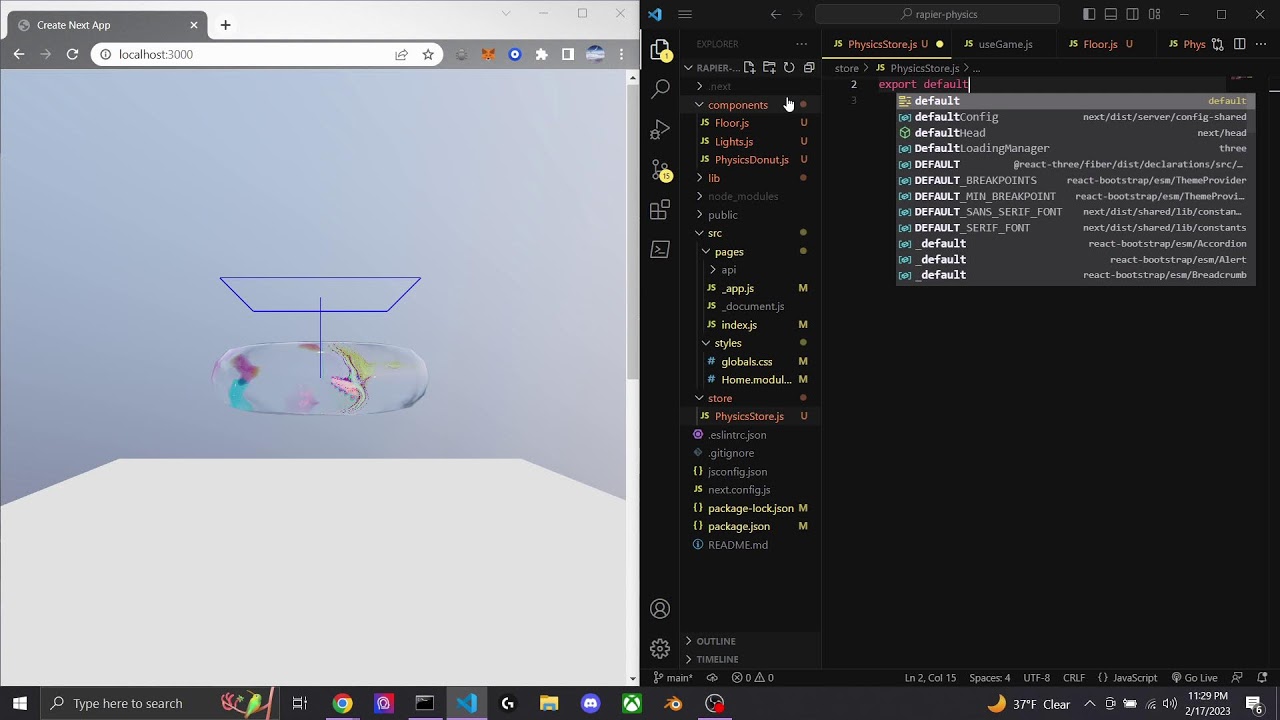Click CRLF end of line setting
This screenshot has height=720, width=1280.
click(1074, 677)
